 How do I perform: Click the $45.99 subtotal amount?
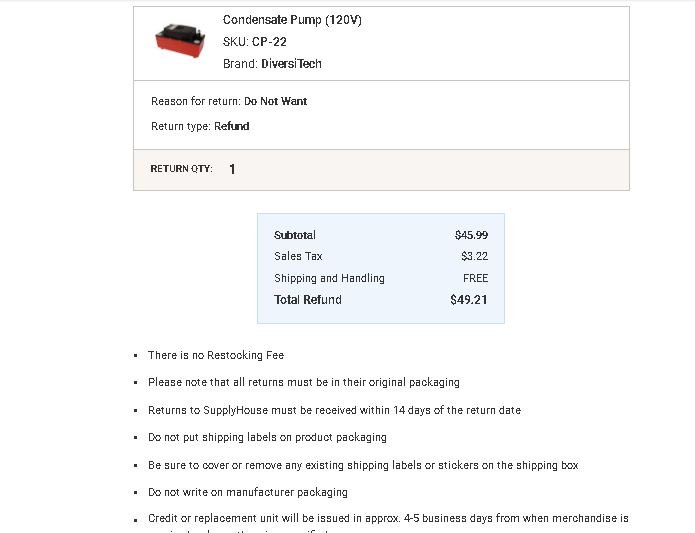[x=471, y=235]
